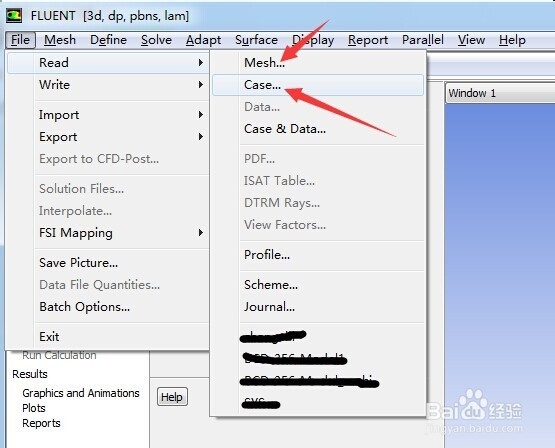Open the Define menu
This screenshot has width=555, height=448.
click(108, 40)
